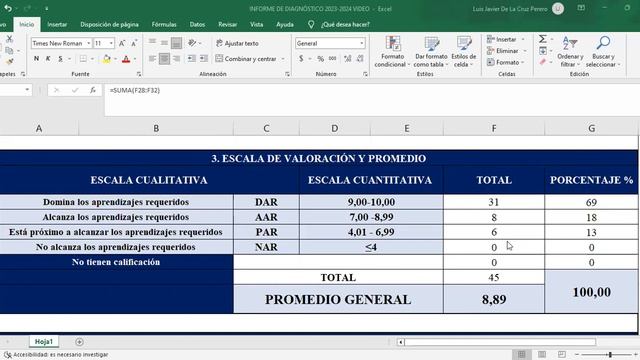Open Ordenar y filtrar menu
Viewport: 640px width, 360px height.
[570, 52]
